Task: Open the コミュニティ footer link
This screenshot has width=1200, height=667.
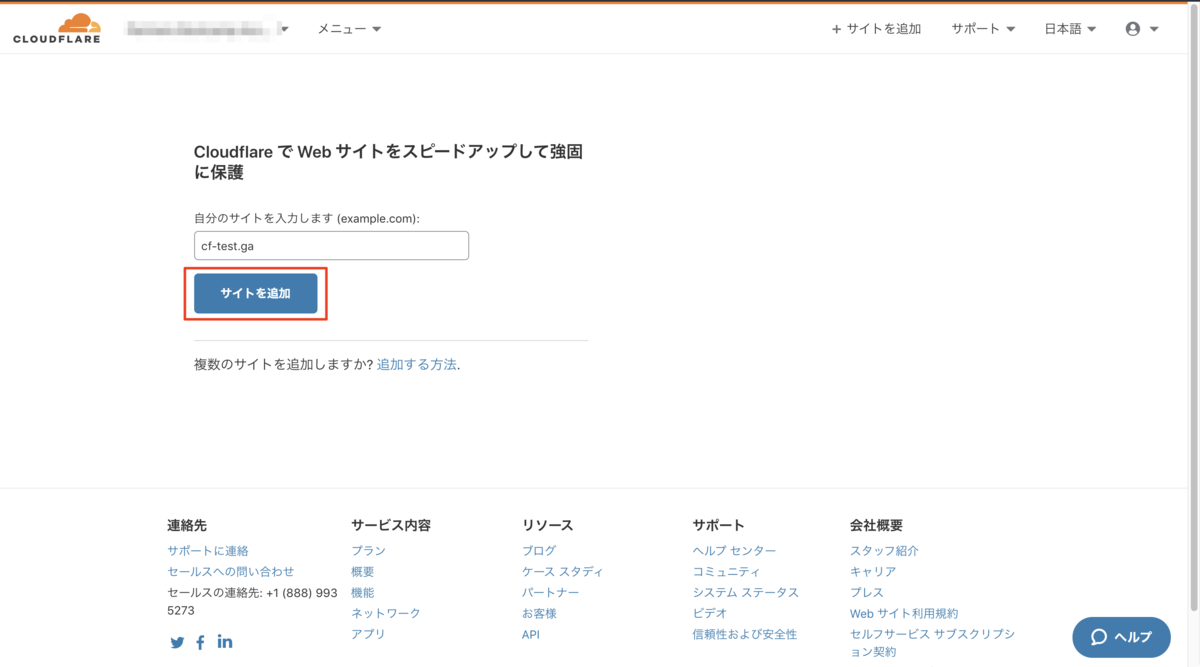Action: [726, 572]
